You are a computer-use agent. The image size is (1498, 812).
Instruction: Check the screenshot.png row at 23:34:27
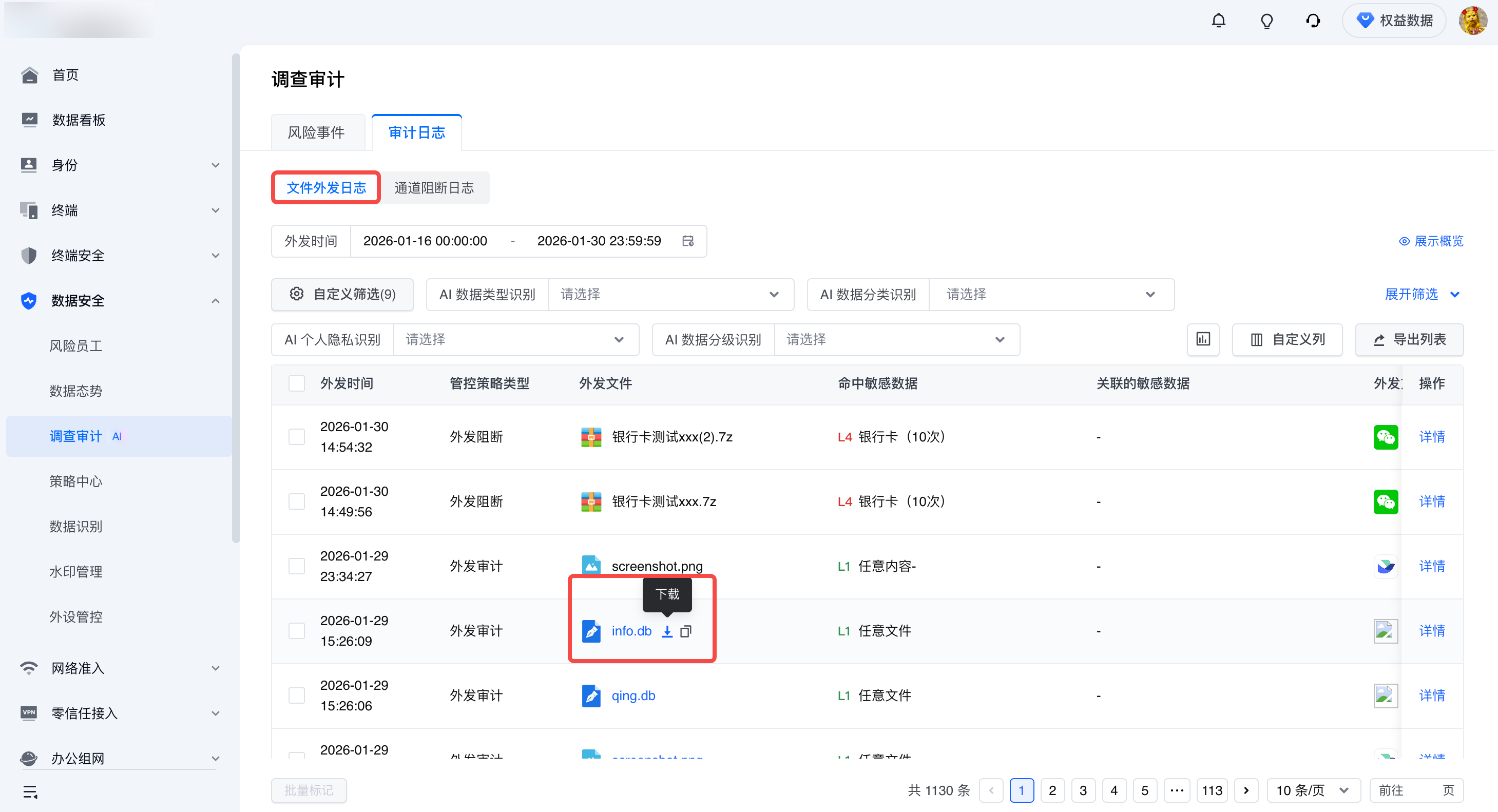[297, 566]
